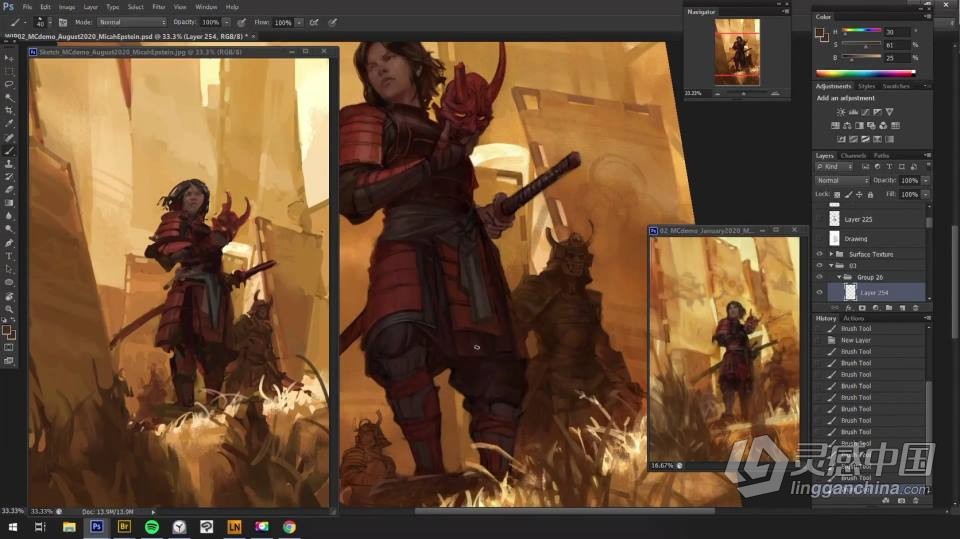
Task: Select the Healing Brush tool
Action: [9, 137]
